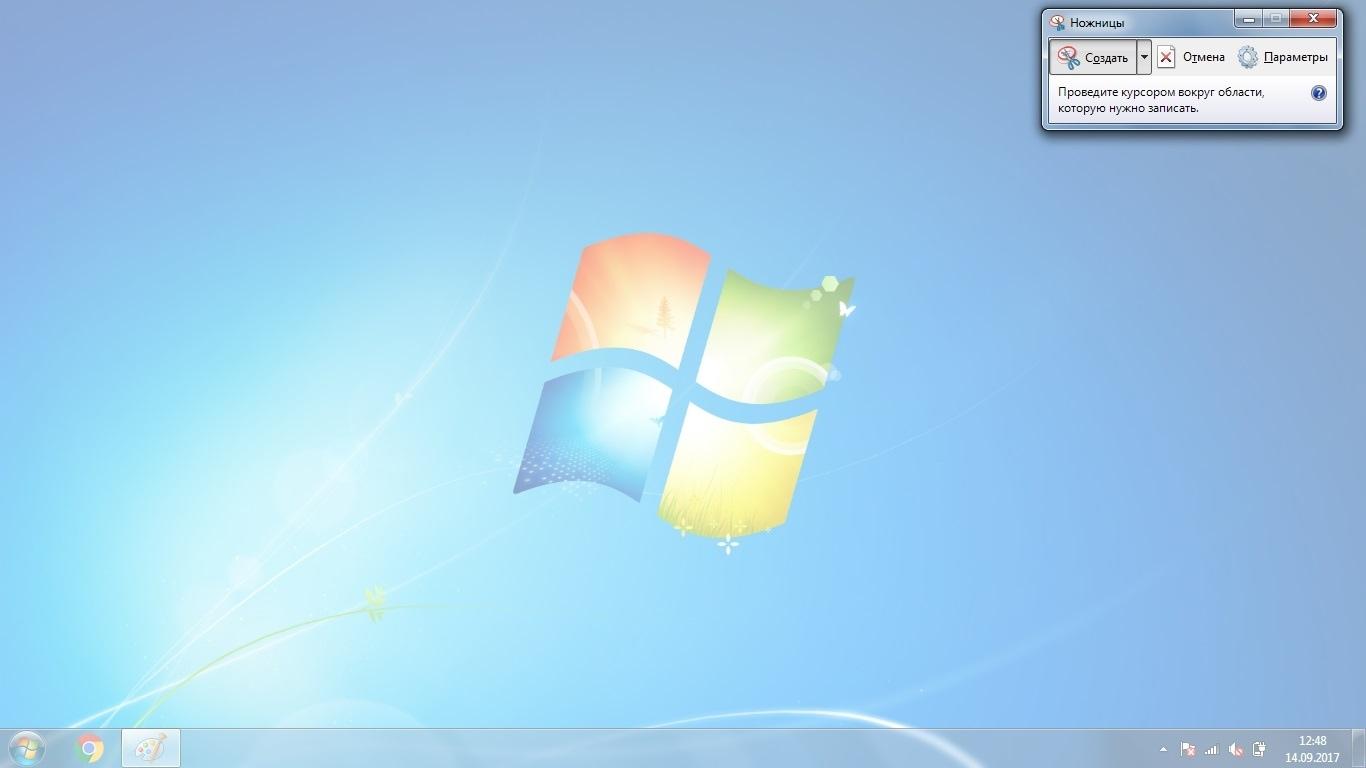Screen dimensions: 1366x768
Task: Minimize the Ножницы window
Action: (1248, 19)
